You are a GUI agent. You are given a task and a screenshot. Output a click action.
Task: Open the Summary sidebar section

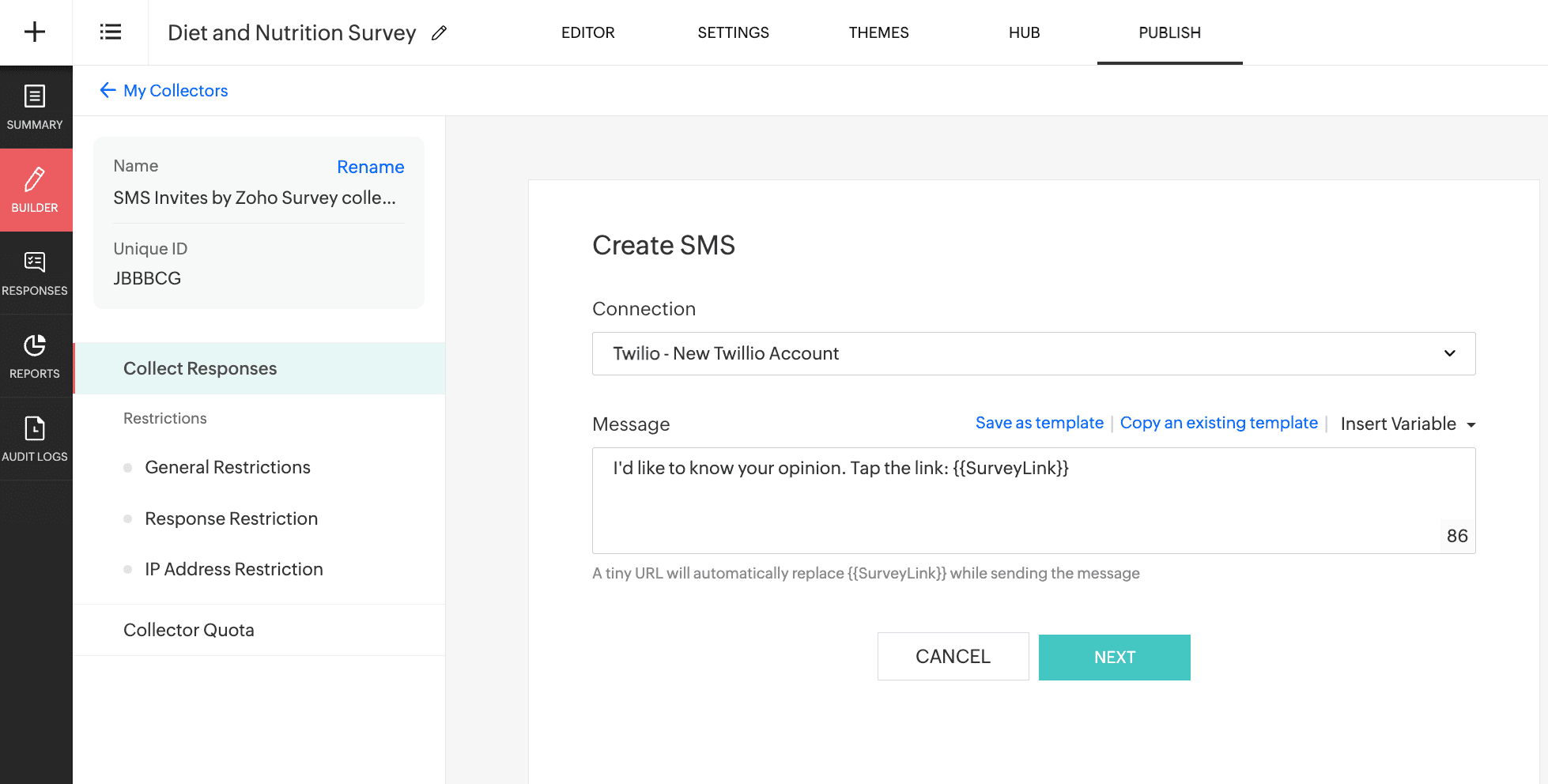(35, 107)
